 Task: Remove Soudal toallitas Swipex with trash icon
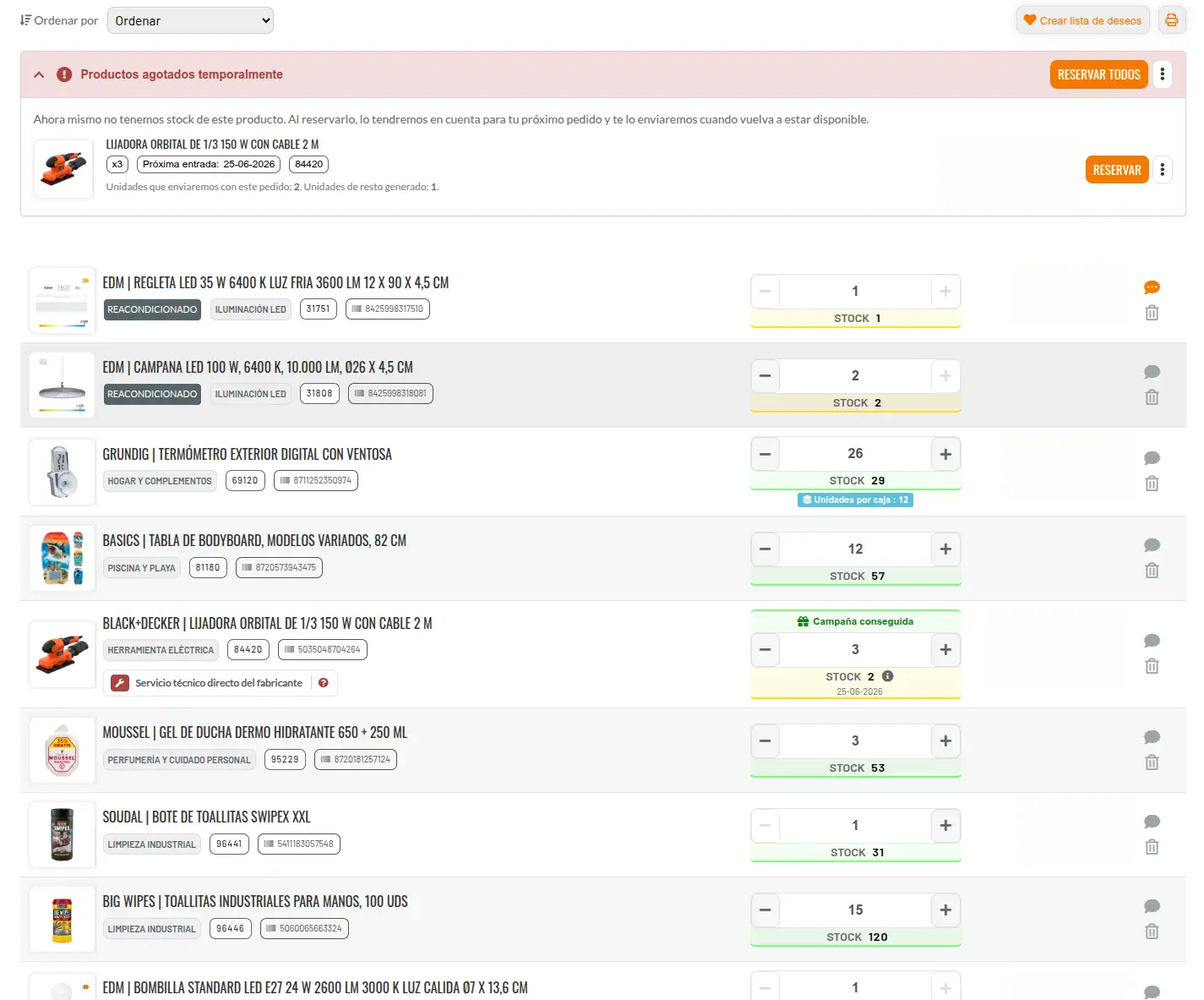(x=1152, y=847)
